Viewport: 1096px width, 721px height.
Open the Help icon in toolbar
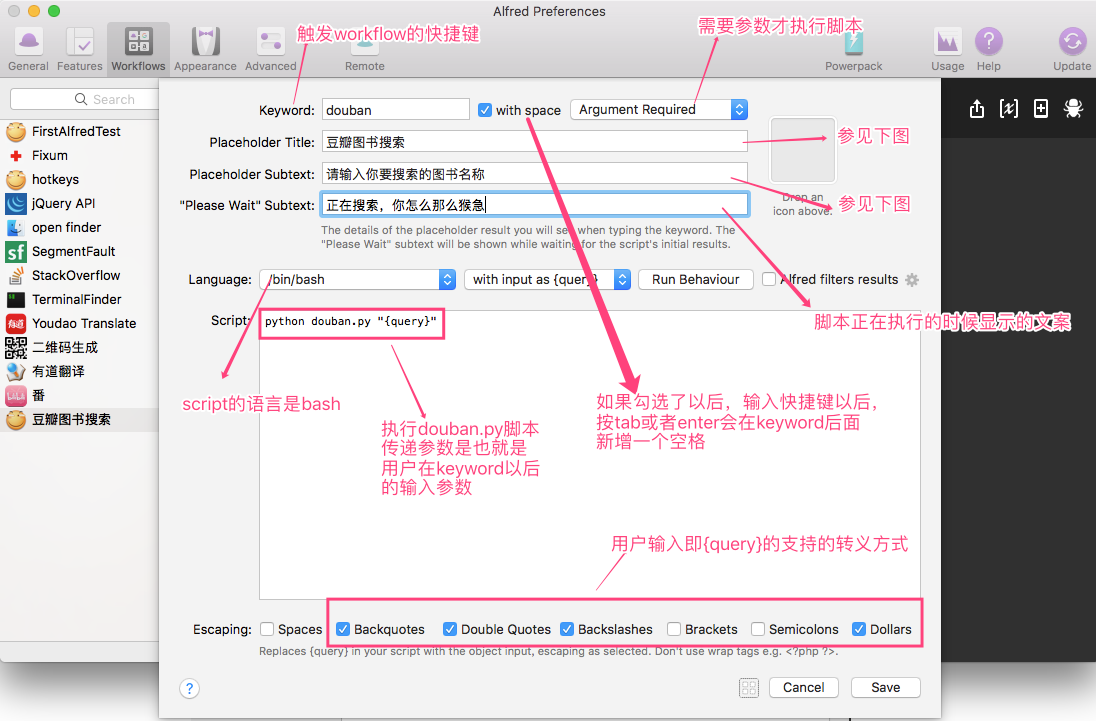point(988,49)
